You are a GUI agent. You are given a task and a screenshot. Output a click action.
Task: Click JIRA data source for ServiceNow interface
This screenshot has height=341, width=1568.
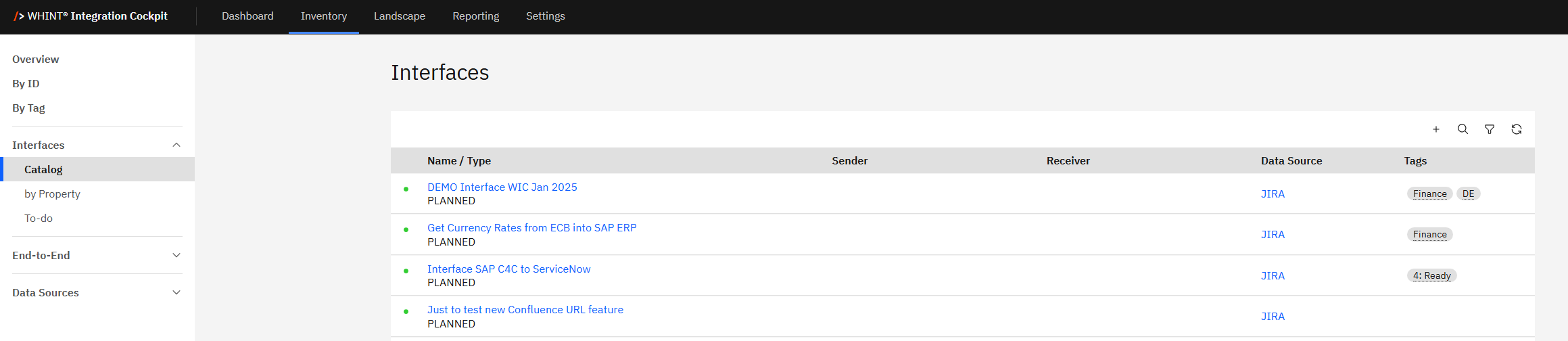pos(1273,275)
